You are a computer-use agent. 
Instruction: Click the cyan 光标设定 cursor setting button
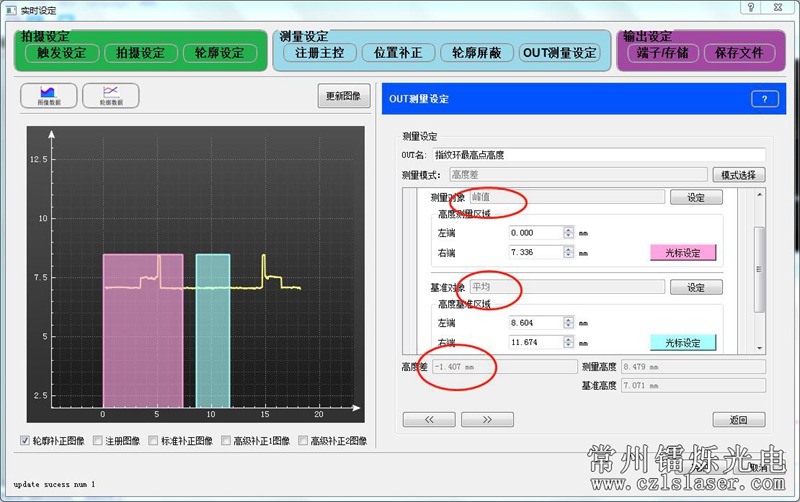(x=683, y=342)
